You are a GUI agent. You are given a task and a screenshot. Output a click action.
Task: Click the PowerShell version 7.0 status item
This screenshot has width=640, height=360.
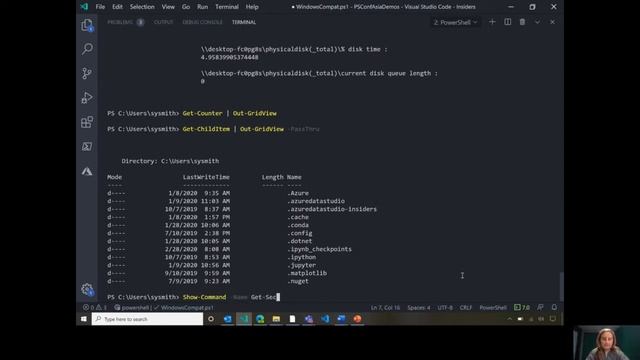(522, 307)
